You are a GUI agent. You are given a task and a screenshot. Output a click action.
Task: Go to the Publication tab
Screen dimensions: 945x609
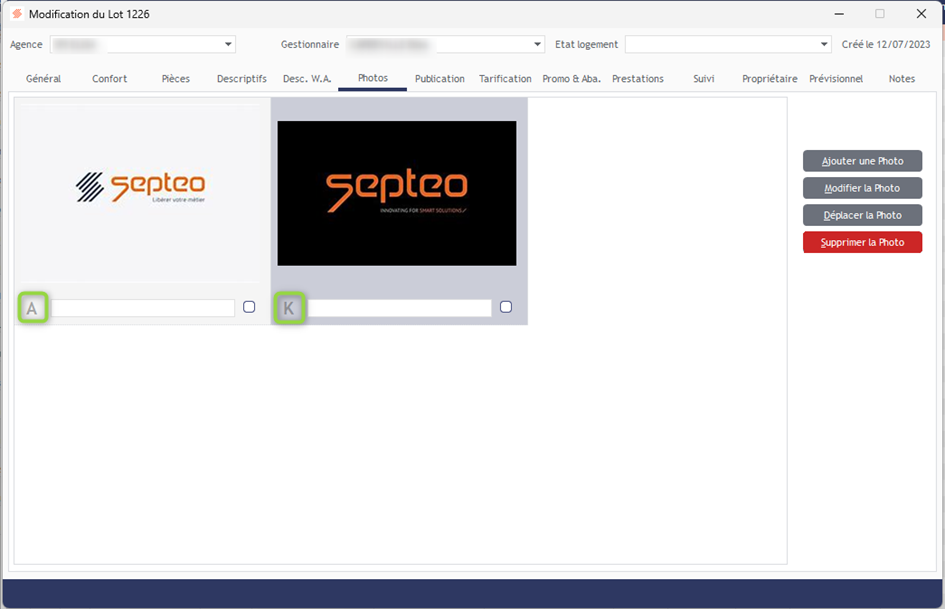[439, 79]
